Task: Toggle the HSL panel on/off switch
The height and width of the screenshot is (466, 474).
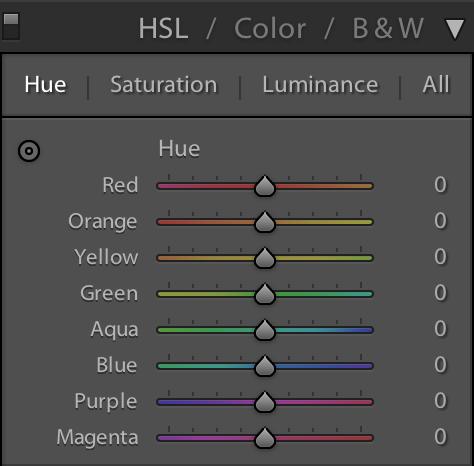Action: 11,27
